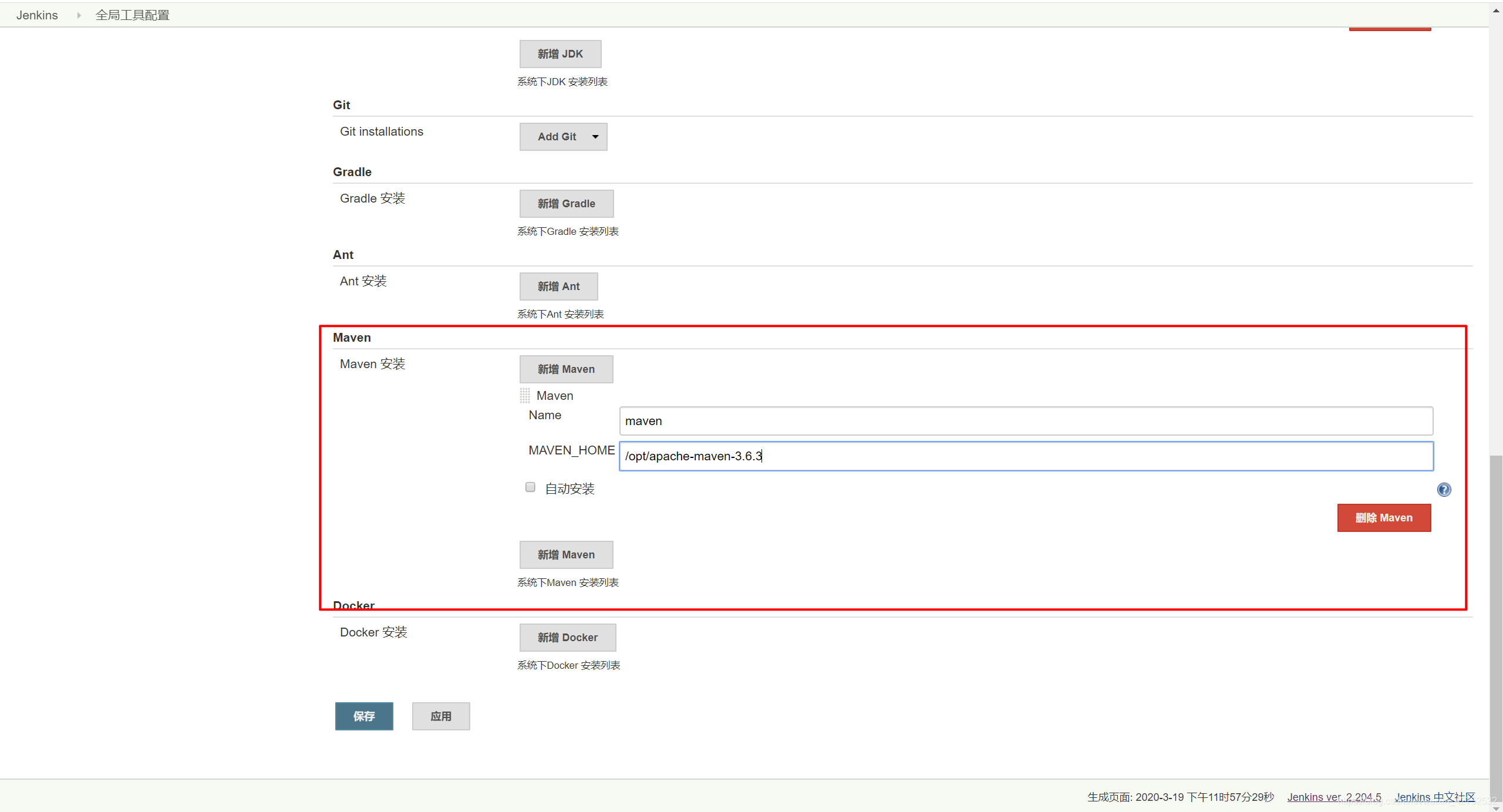Click the help question mark icon
This screenshot has width=1503, height=812.
(1444, 489)
